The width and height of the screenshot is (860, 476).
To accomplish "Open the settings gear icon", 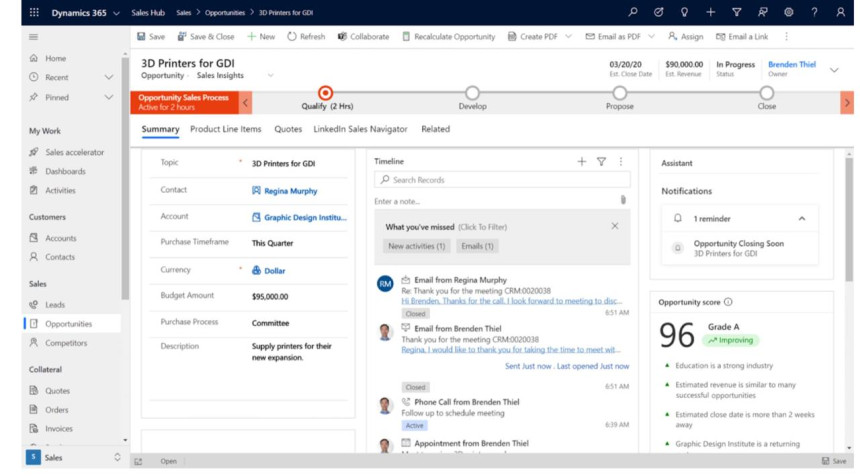I will coord(788,12).
